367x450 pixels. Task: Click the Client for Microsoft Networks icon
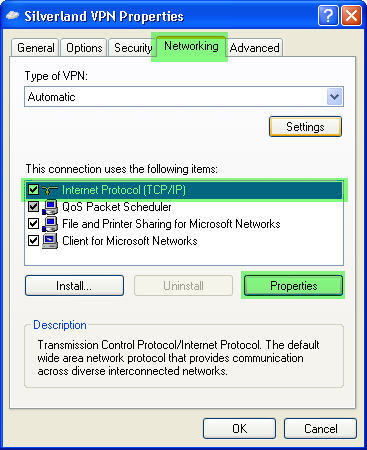pos(50,241)
